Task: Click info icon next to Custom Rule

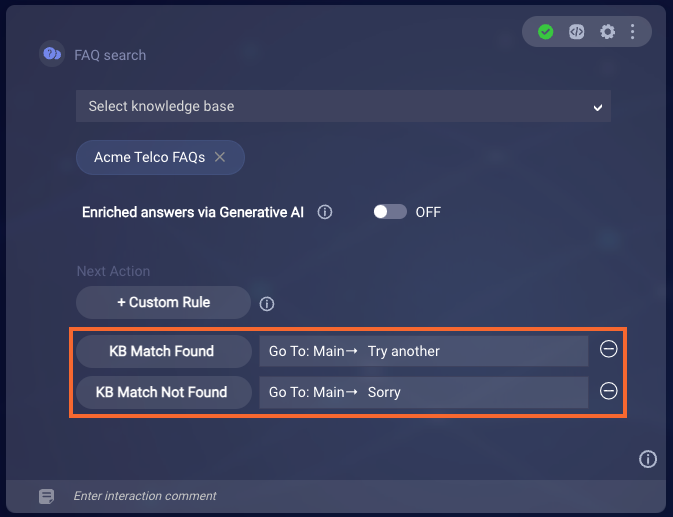Action: [x=267, y=304]
